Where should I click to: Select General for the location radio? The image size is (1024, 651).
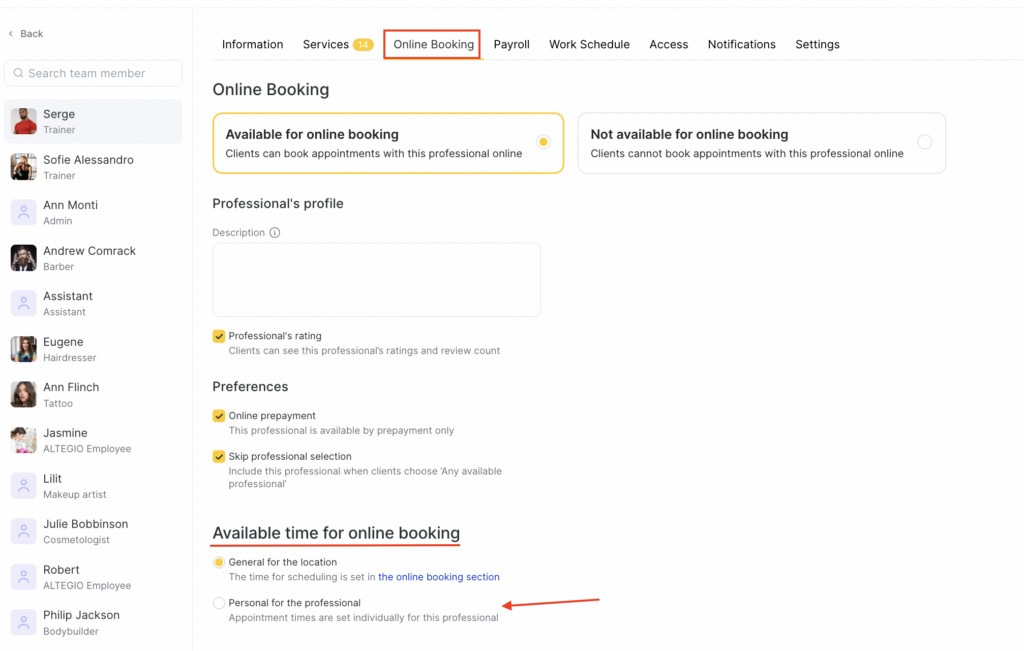219,563
